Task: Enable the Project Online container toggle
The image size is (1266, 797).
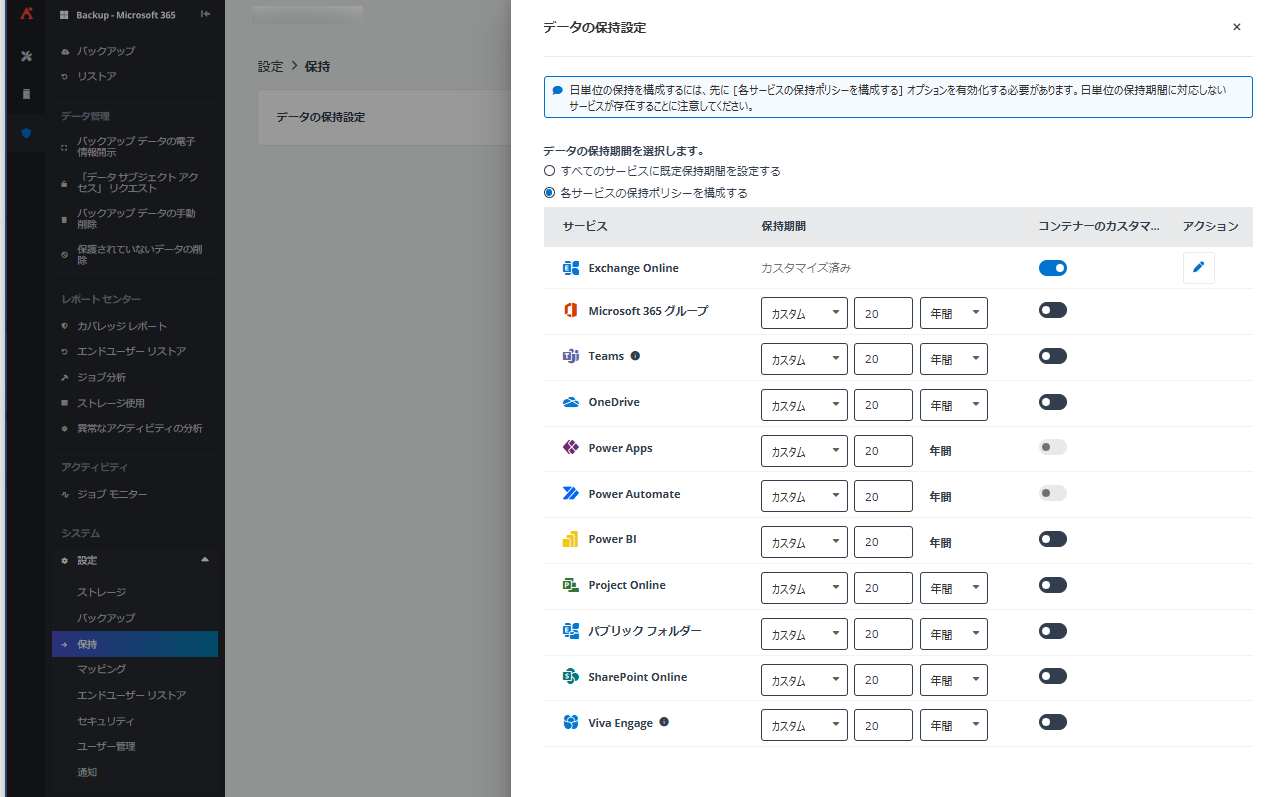Action: click(1053, 585)
